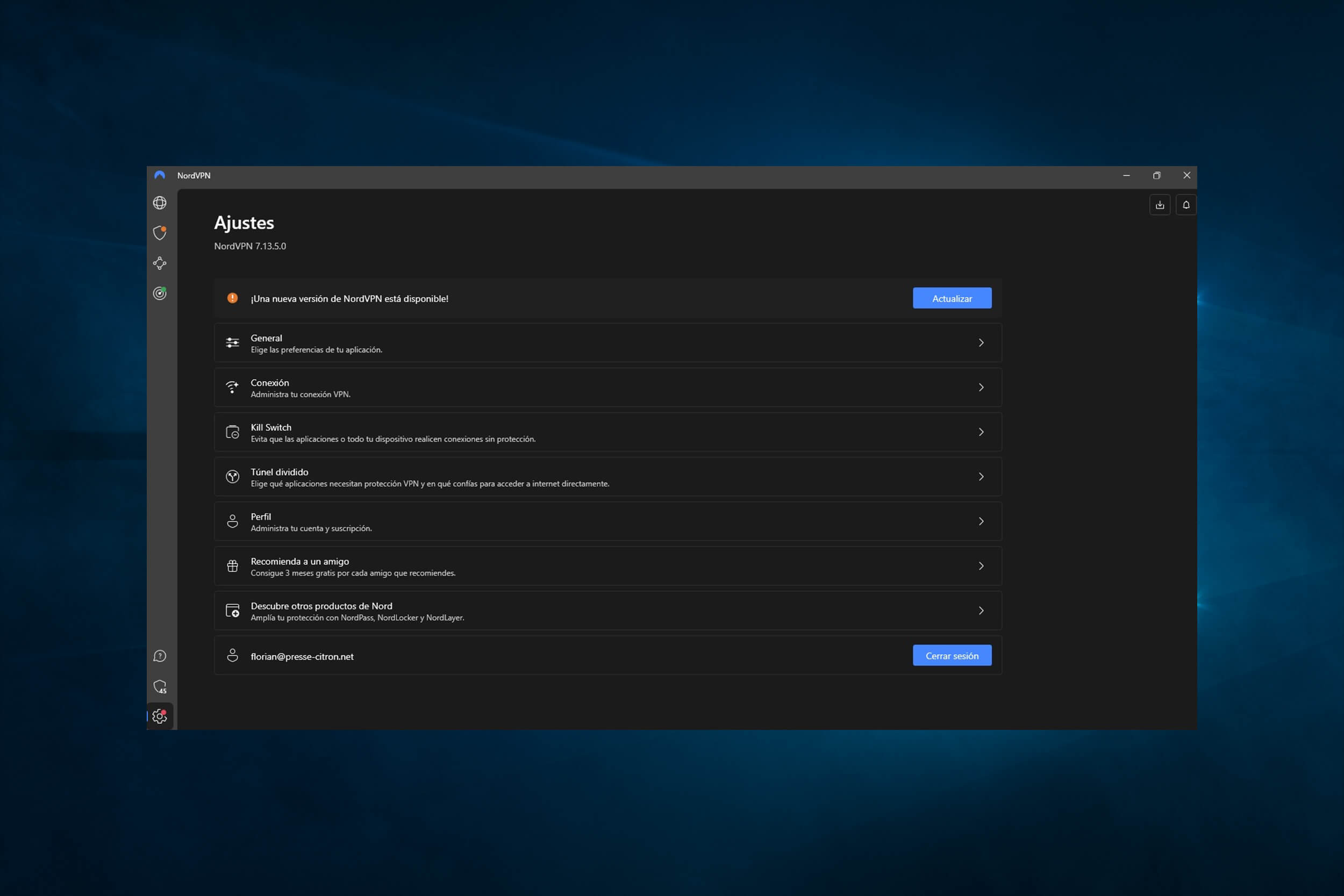The width and height of the screenshot is (1344, 896).
Task: Close the NordVPN window
Action: (x=1187, y=175)
